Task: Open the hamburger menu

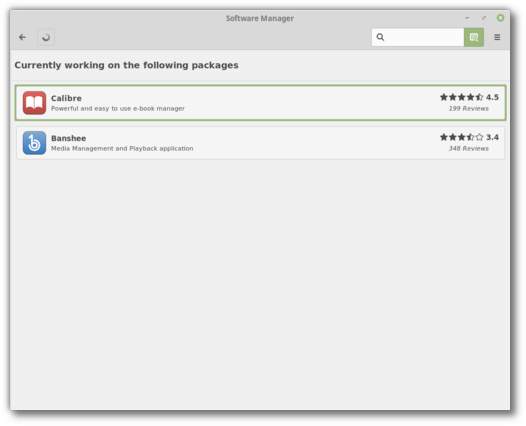Action: point(497,37)
